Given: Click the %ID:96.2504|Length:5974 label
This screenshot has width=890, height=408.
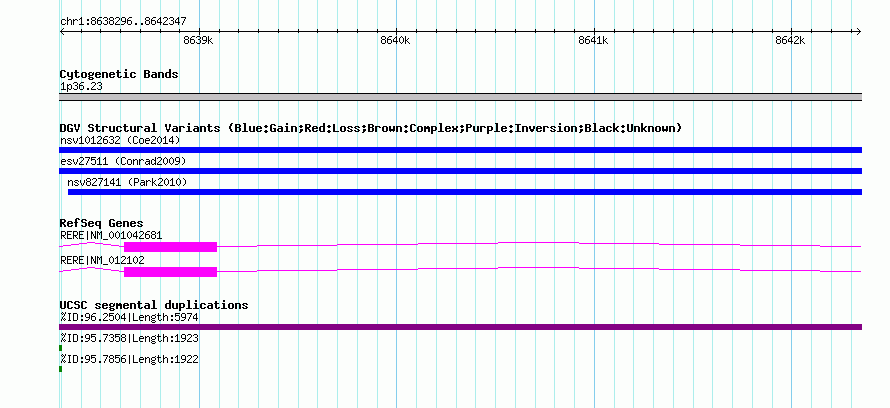Looking at the screenshot, I should pos(129,317).
